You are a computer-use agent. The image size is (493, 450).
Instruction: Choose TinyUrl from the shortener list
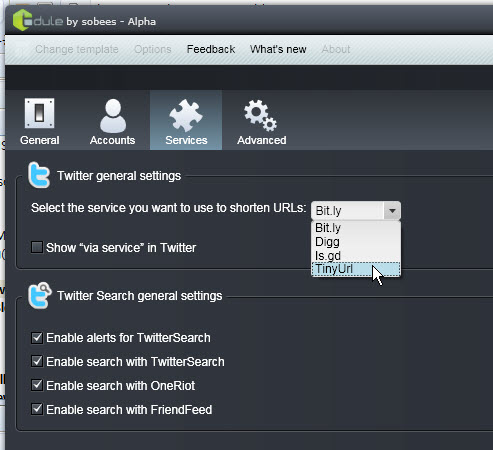[x=356, y=269]
